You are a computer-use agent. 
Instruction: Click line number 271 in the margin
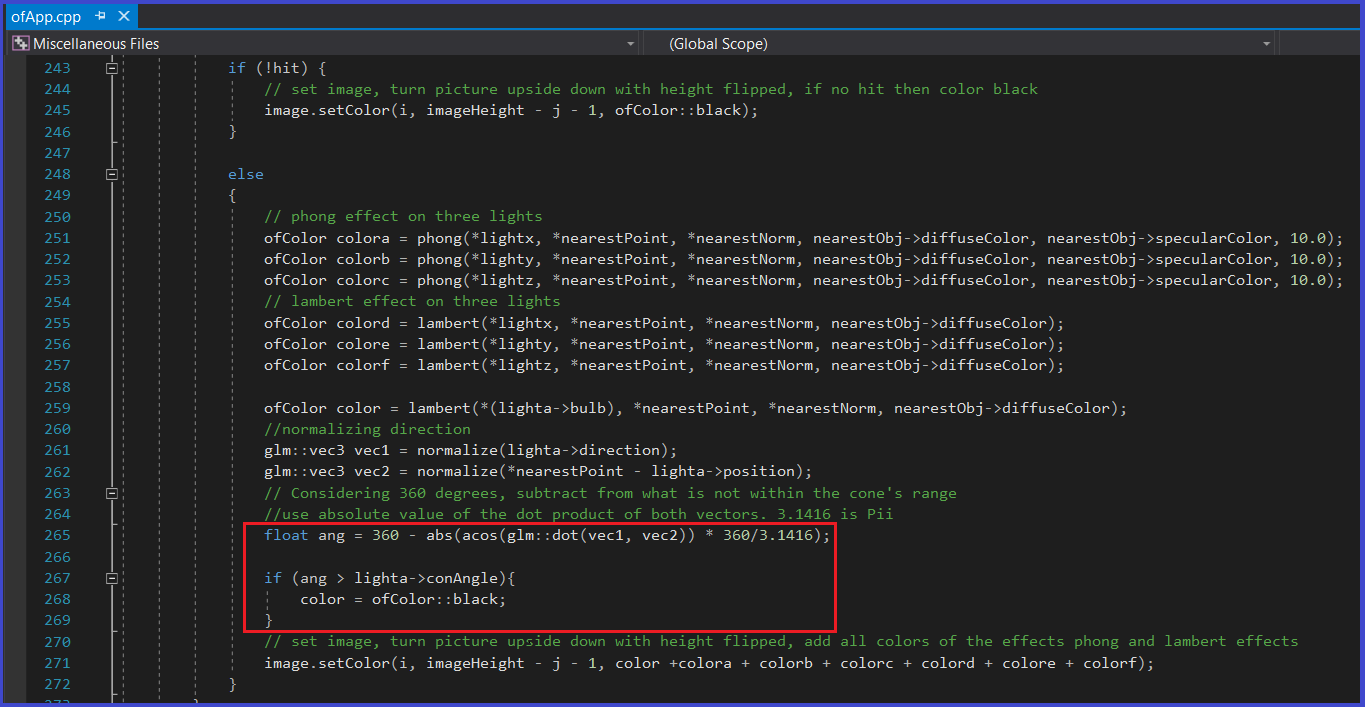tap(58, 663)
